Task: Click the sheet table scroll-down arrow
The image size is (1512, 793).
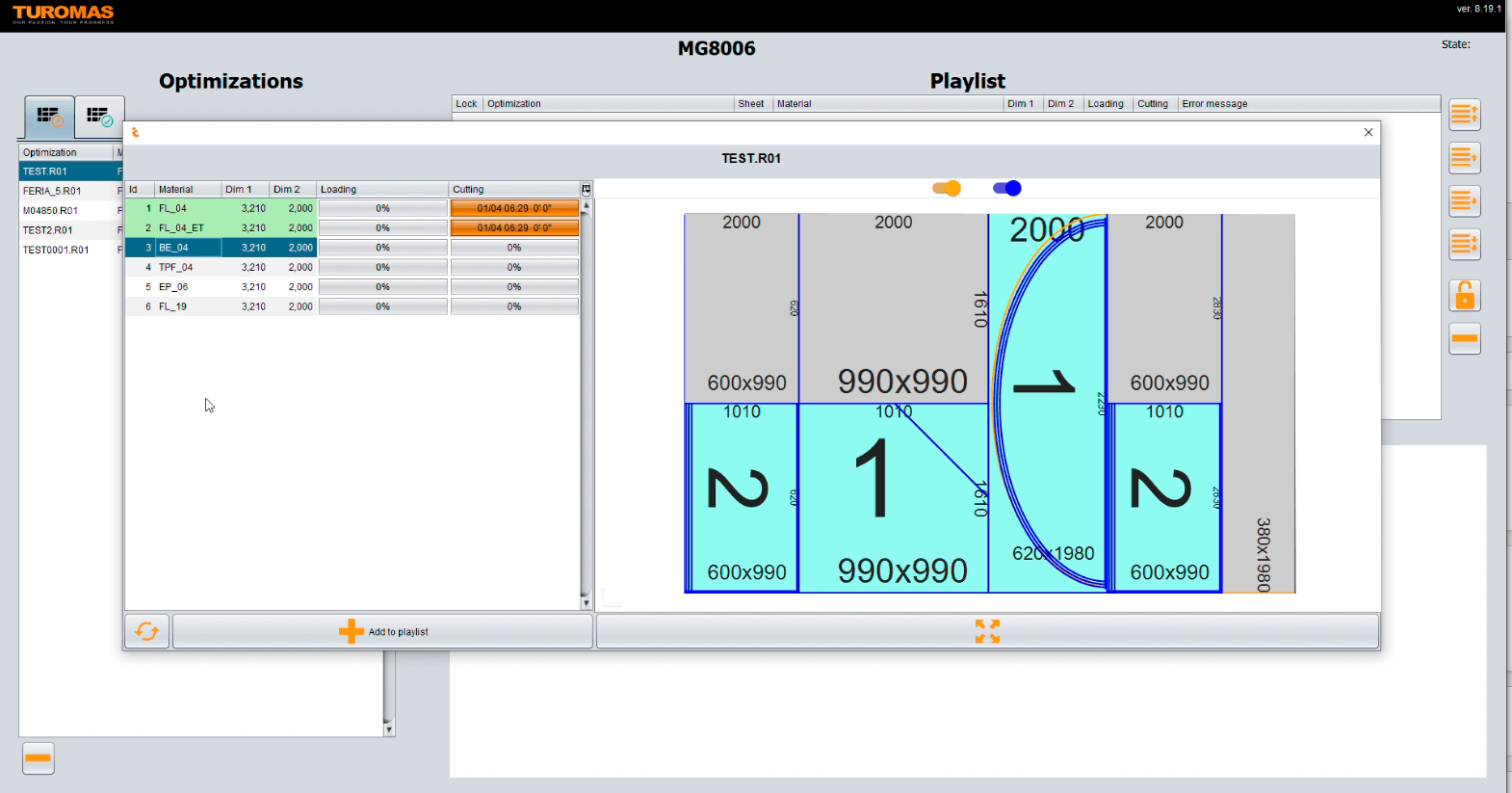Action: 586,603
